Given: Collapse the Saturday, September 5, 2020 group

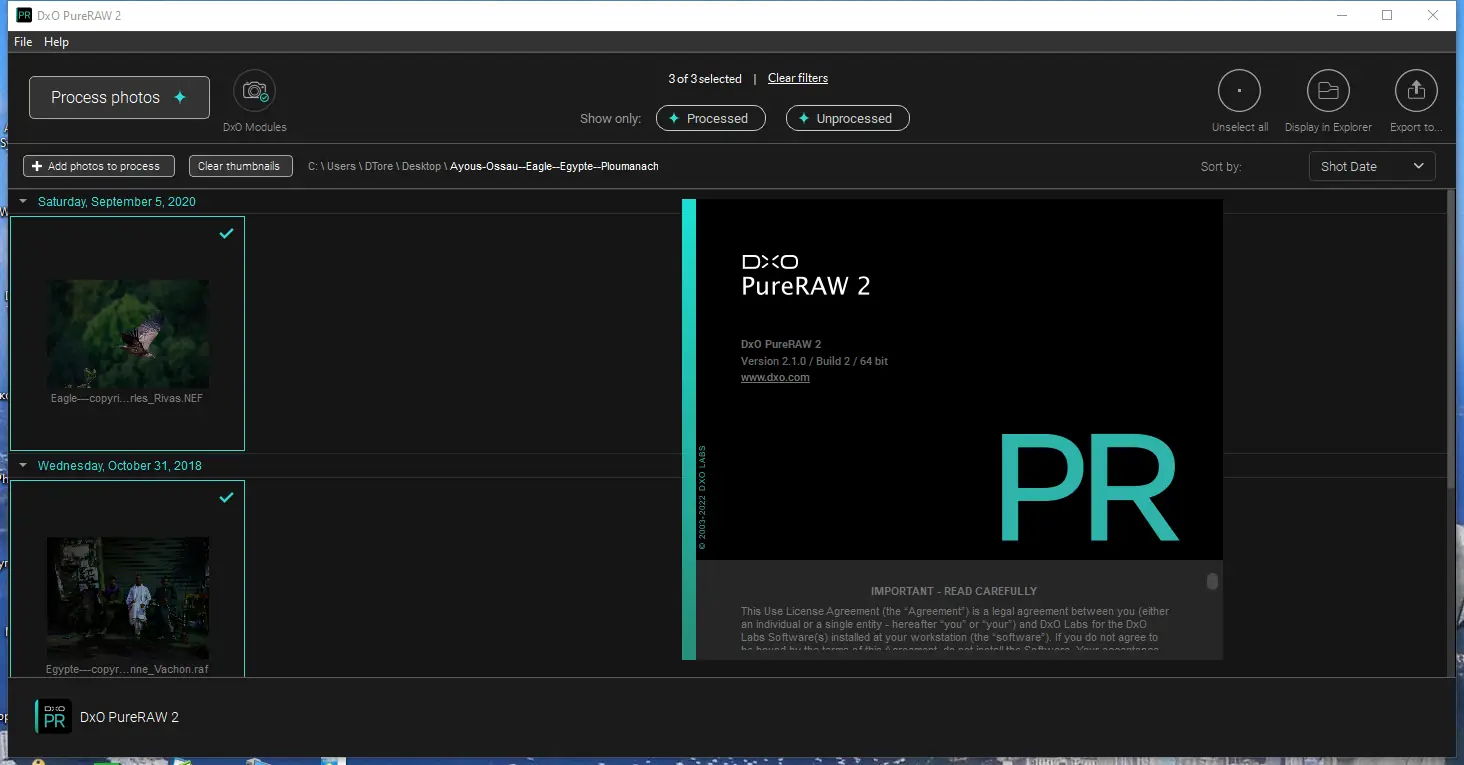Looking at the screenshot, I should (x=23, y=202).
